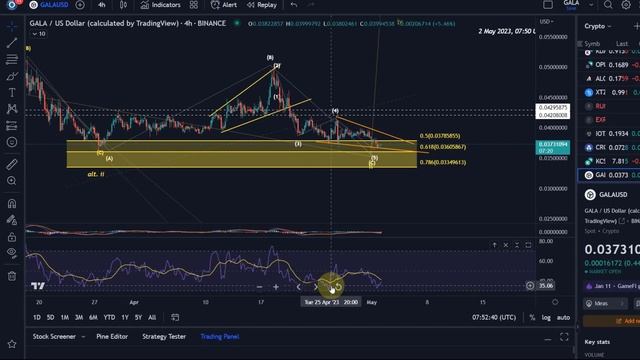Open the Trading Panel tab
Screen dimensions: 640x360
point(220,336)
